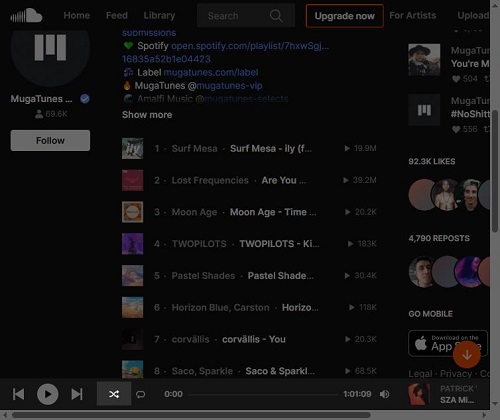The width and height of the screenshot is (500, 420).
Task: Play Surf Mesa ily track artwork
Action: point(133,148)
